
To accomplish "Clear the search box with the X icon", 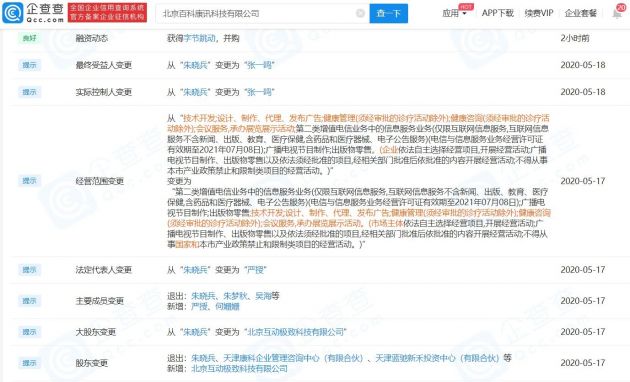I will point(360,14).
